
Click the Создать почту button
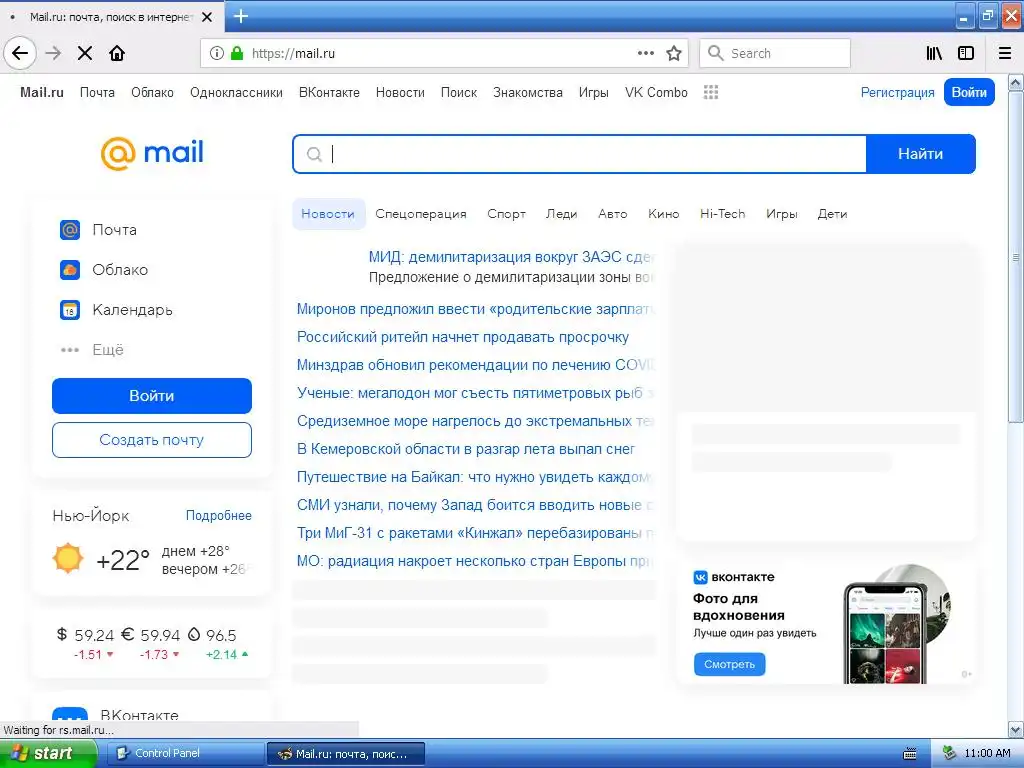[152, 440]
